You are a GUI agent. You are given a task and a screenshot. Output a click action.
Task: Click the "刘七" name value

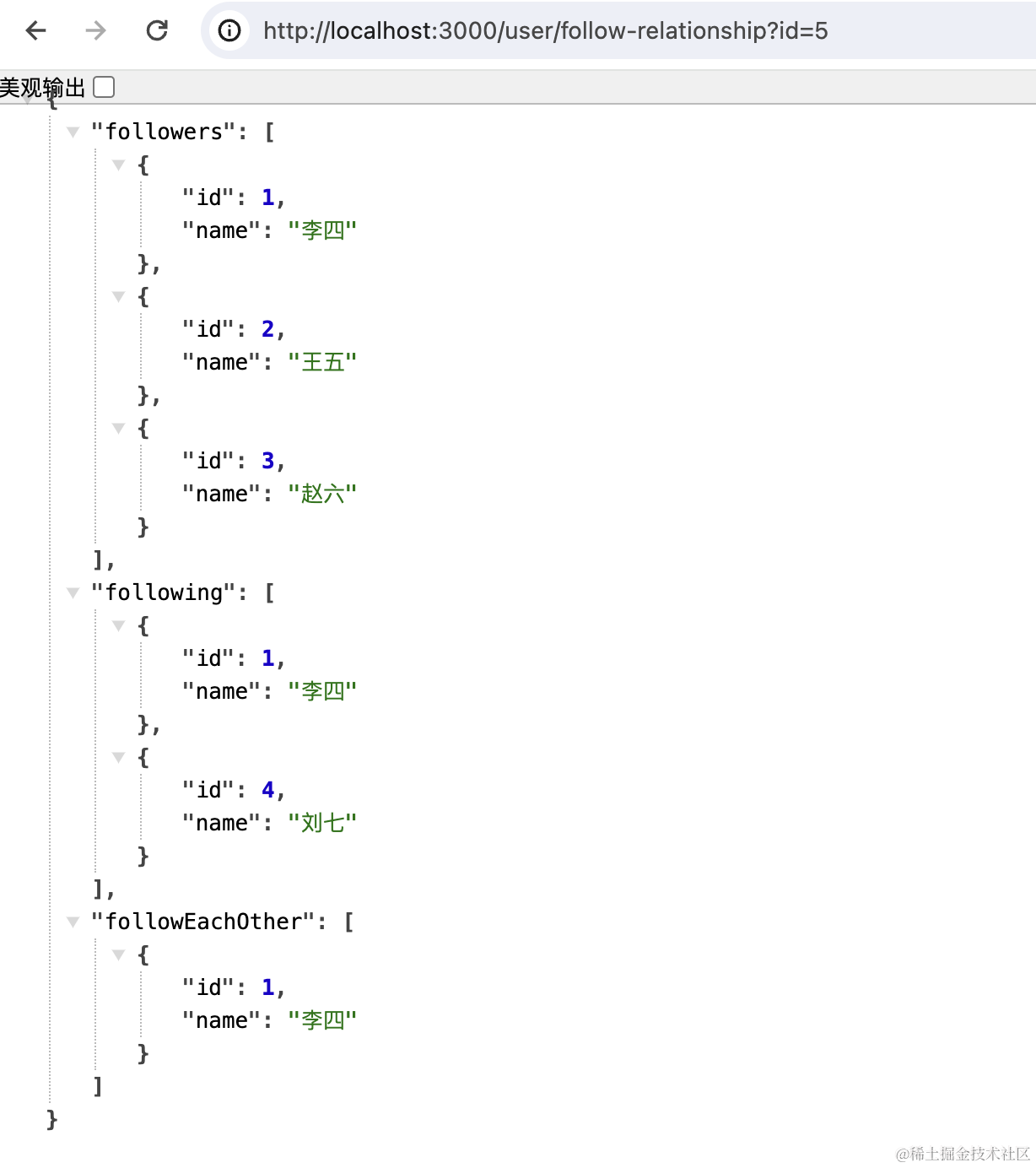click(322, 823)
